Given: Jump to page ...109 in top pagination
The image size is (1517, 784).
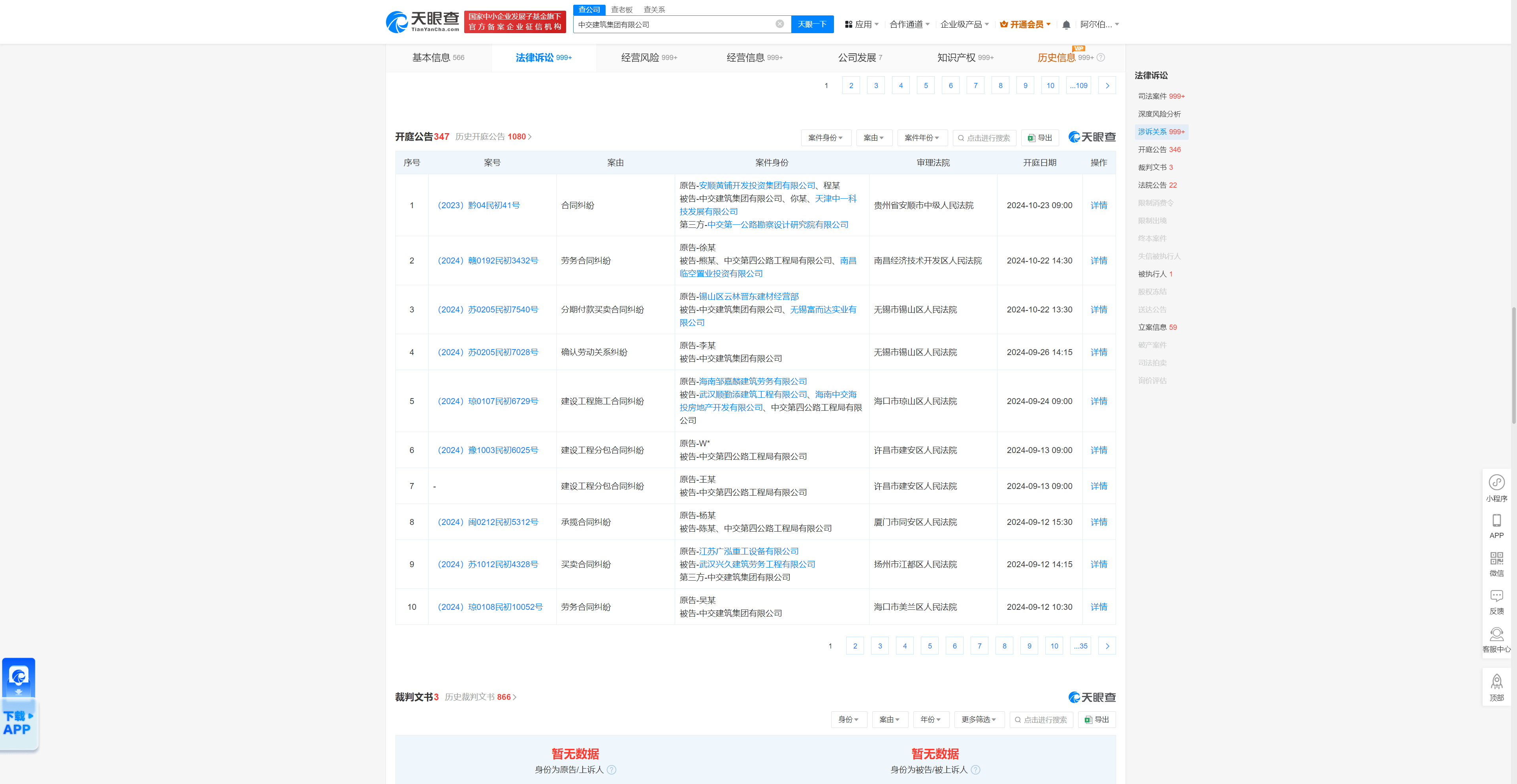Looking at the screenshot, I should pos(1078,86).
